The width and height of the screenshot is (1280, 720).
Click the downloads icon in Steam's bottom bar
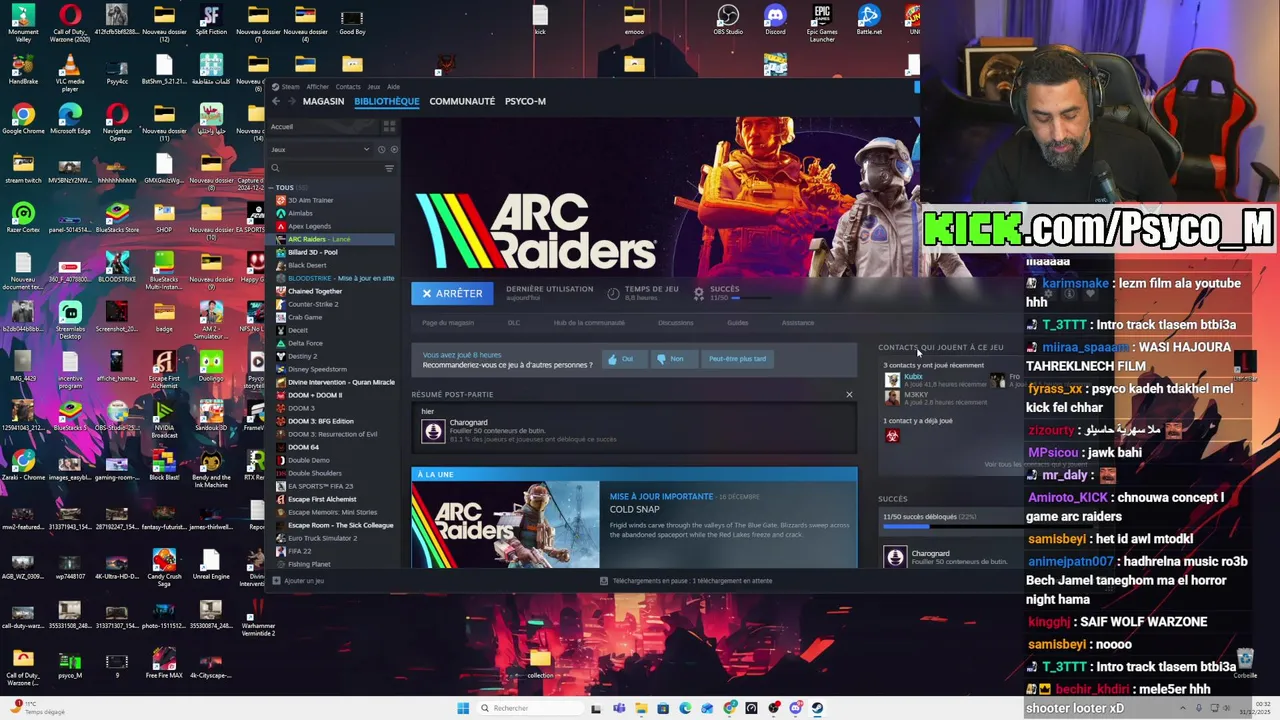[x=604, y=581]
